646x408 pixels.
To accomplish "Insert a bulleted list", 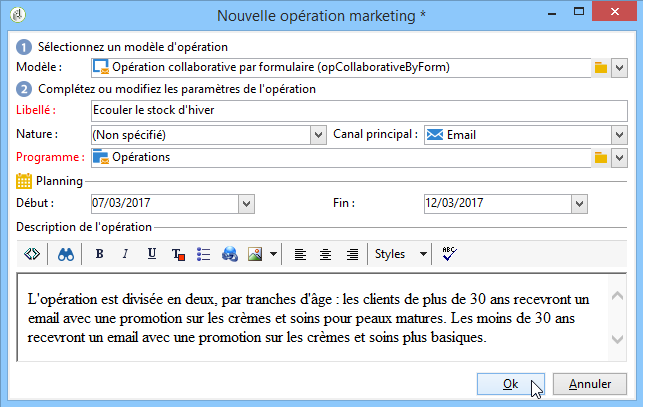I will coord(204,254).
